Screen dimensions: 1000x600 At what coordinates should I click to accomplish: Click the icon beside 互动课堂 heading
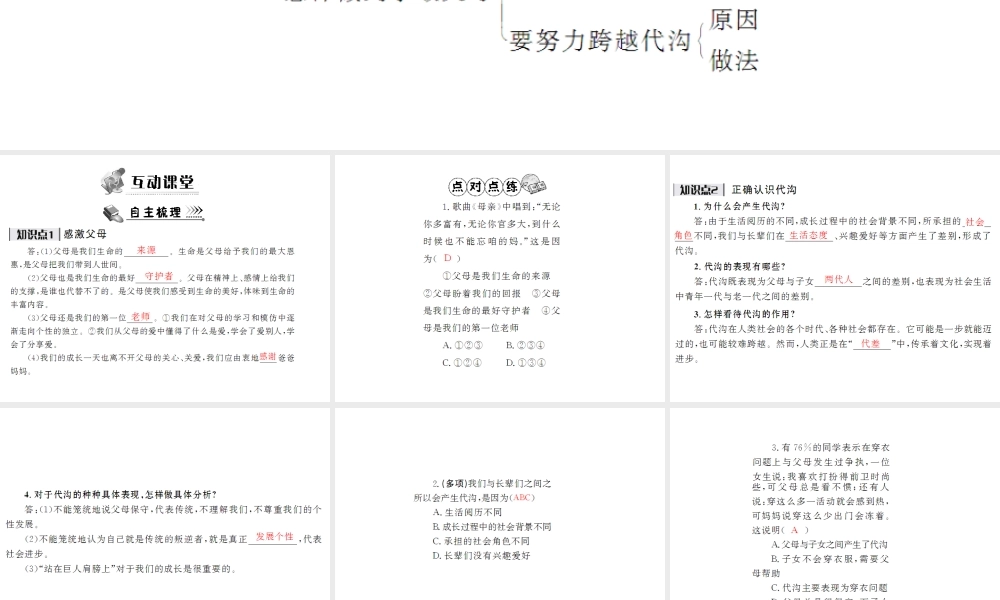click(x=113, y=181)
